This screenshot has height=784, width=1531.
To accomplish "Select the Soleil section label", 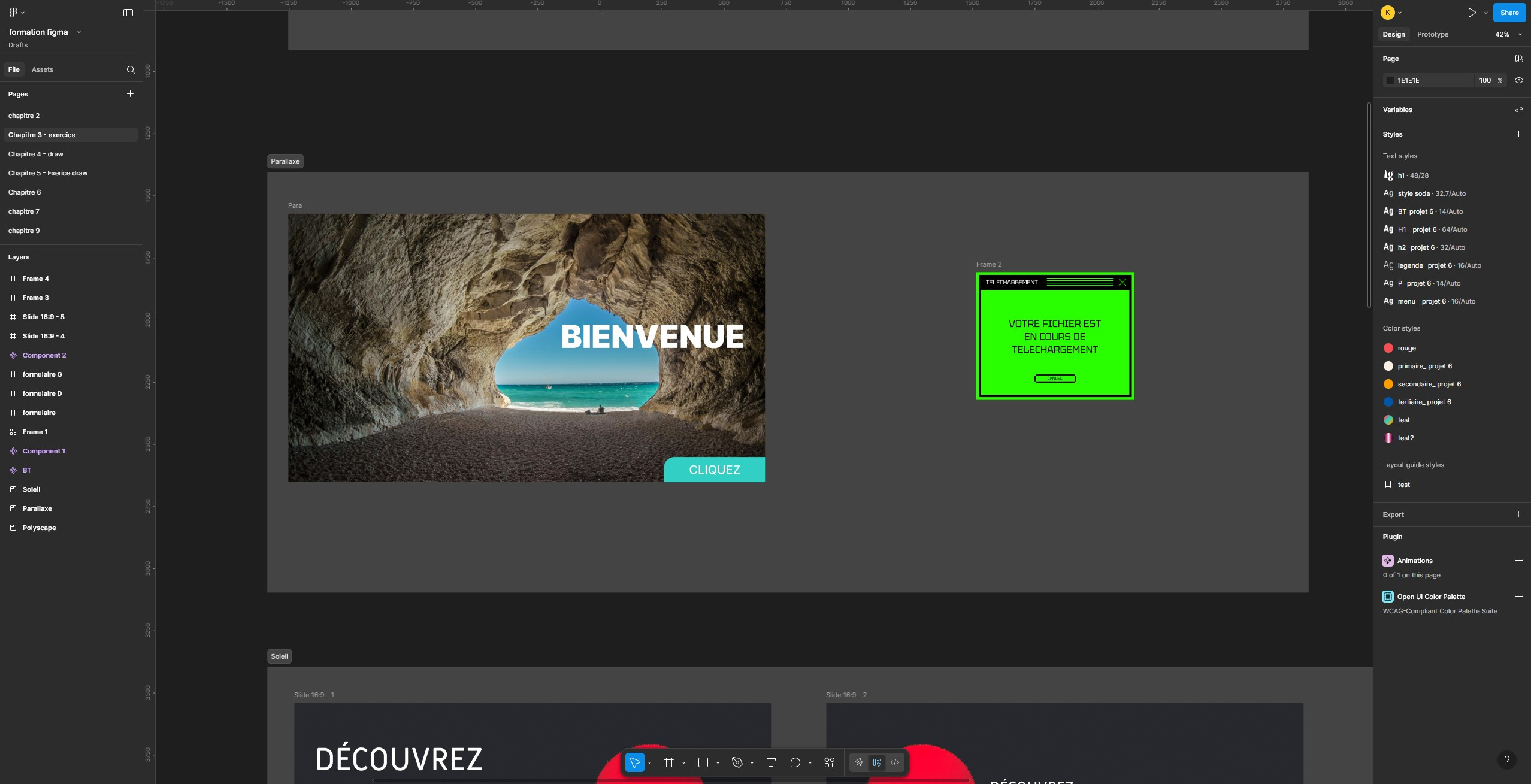I will [279, 656].
